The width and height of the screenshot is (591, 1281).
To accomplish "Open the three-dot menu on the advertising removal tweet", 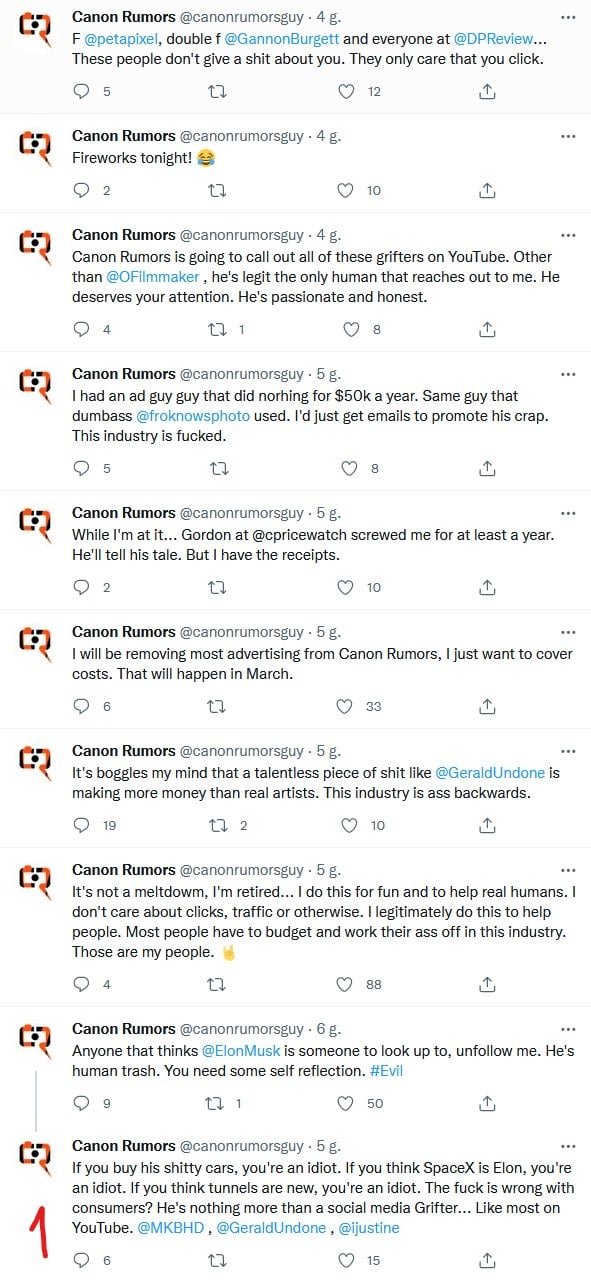I will 568,632.
